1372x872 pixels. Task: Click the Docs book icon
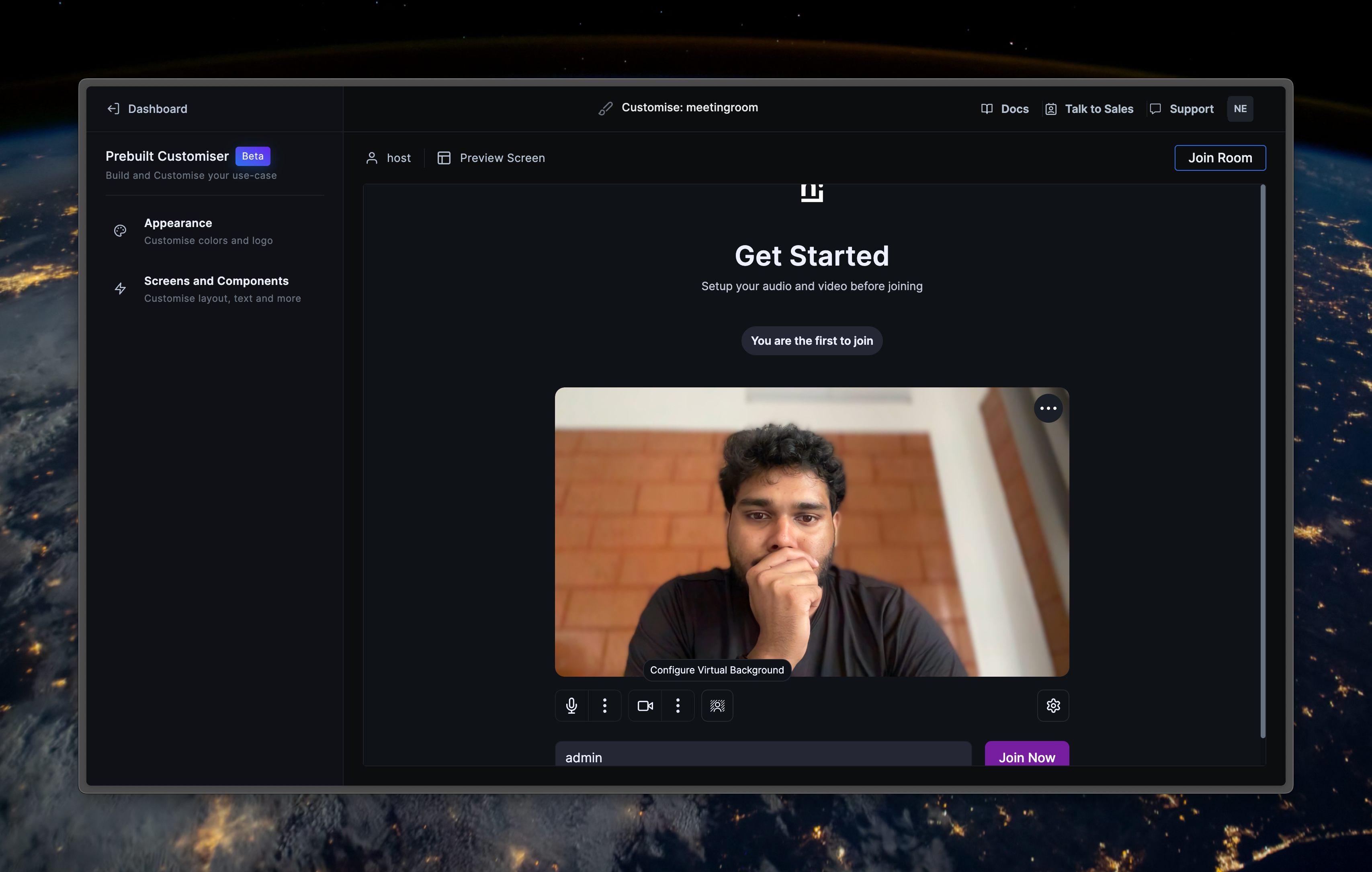[987, 109]
